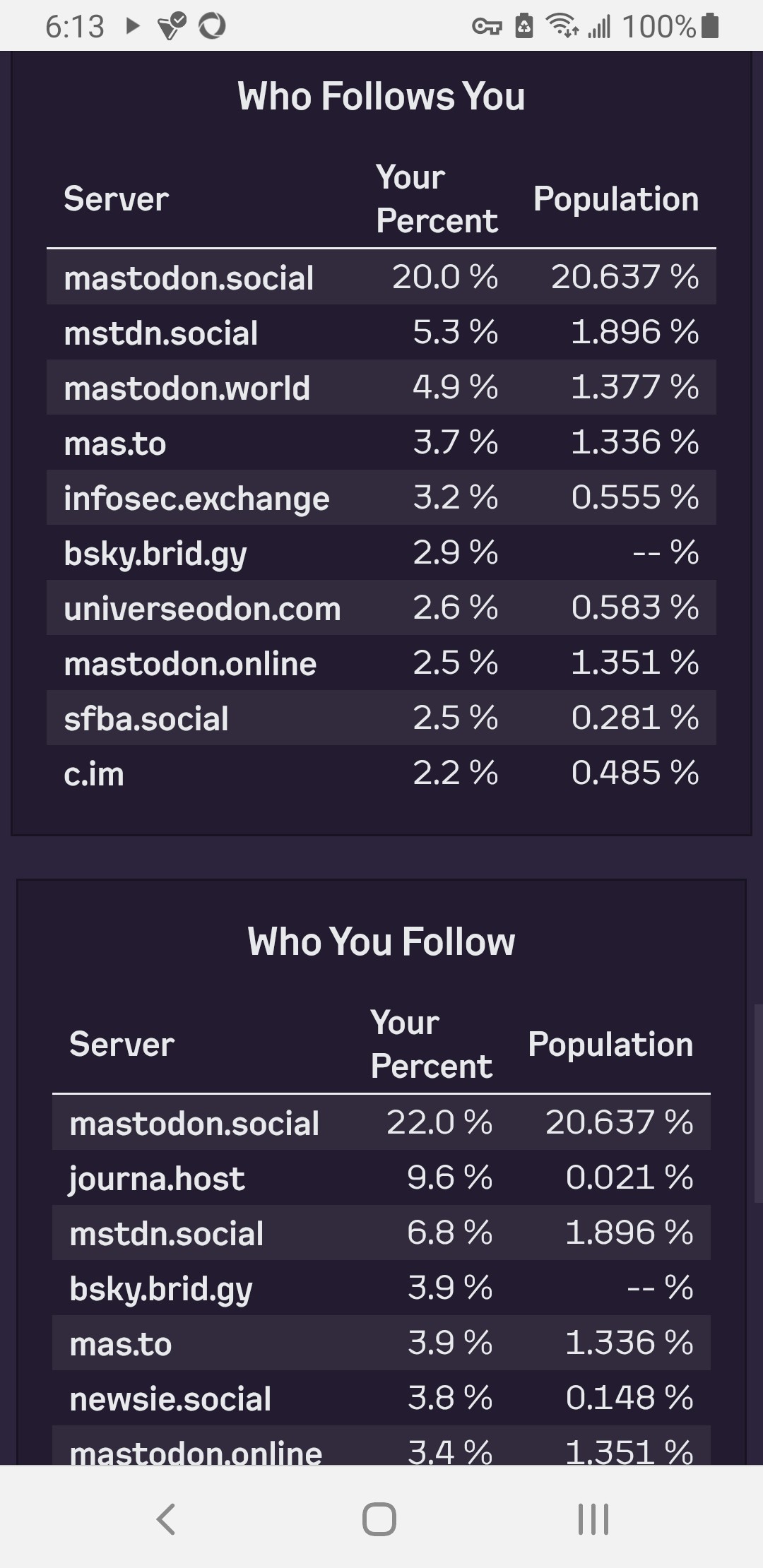763x1568 pixels.
Task: Tap the page scrollbar thumb on the right edge
Action: [758, 1103]
